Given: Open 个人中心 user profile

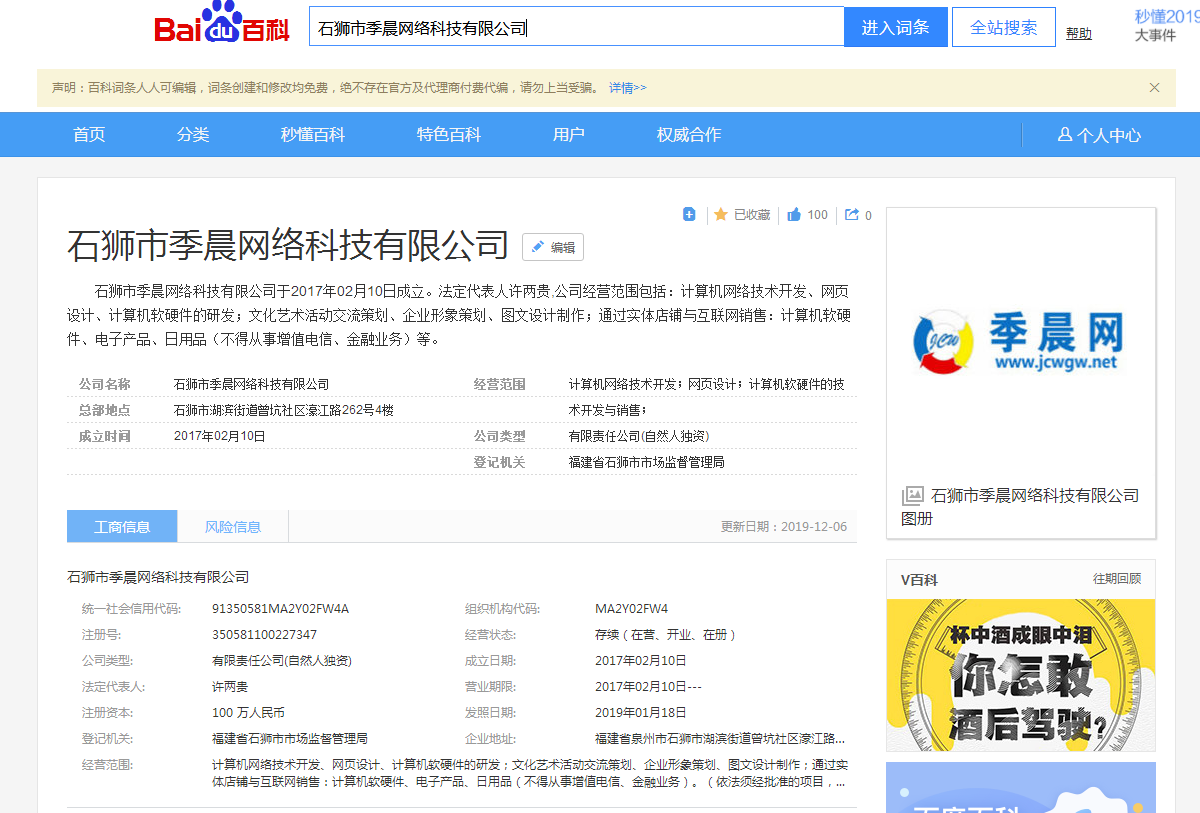Looking at the screenshot, I should pyautogui.click(x=1099, y=135).
